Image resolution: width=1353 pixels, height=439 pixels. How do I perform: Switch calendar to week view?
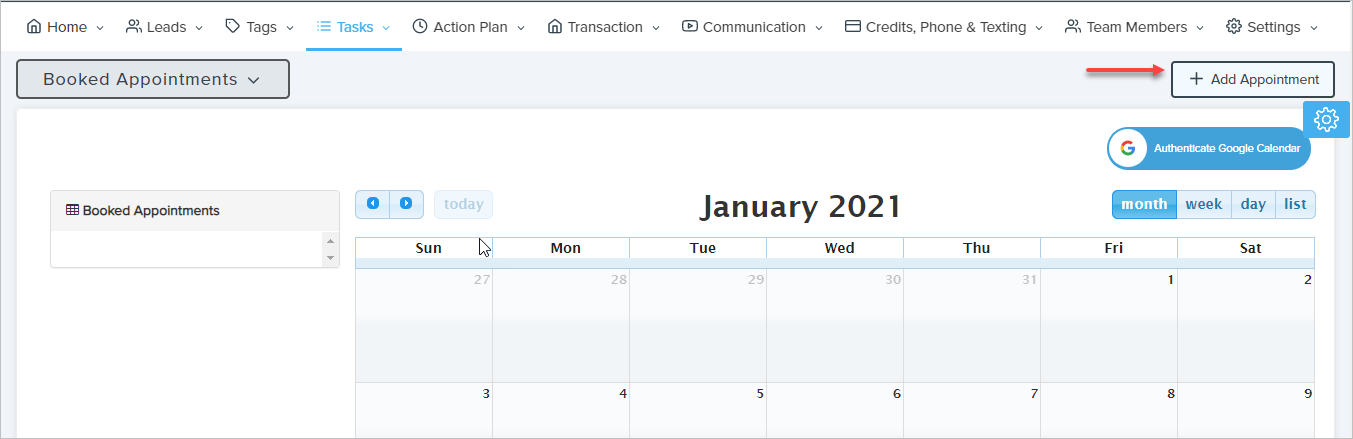pyautogui.click(x=1203, y=204)
